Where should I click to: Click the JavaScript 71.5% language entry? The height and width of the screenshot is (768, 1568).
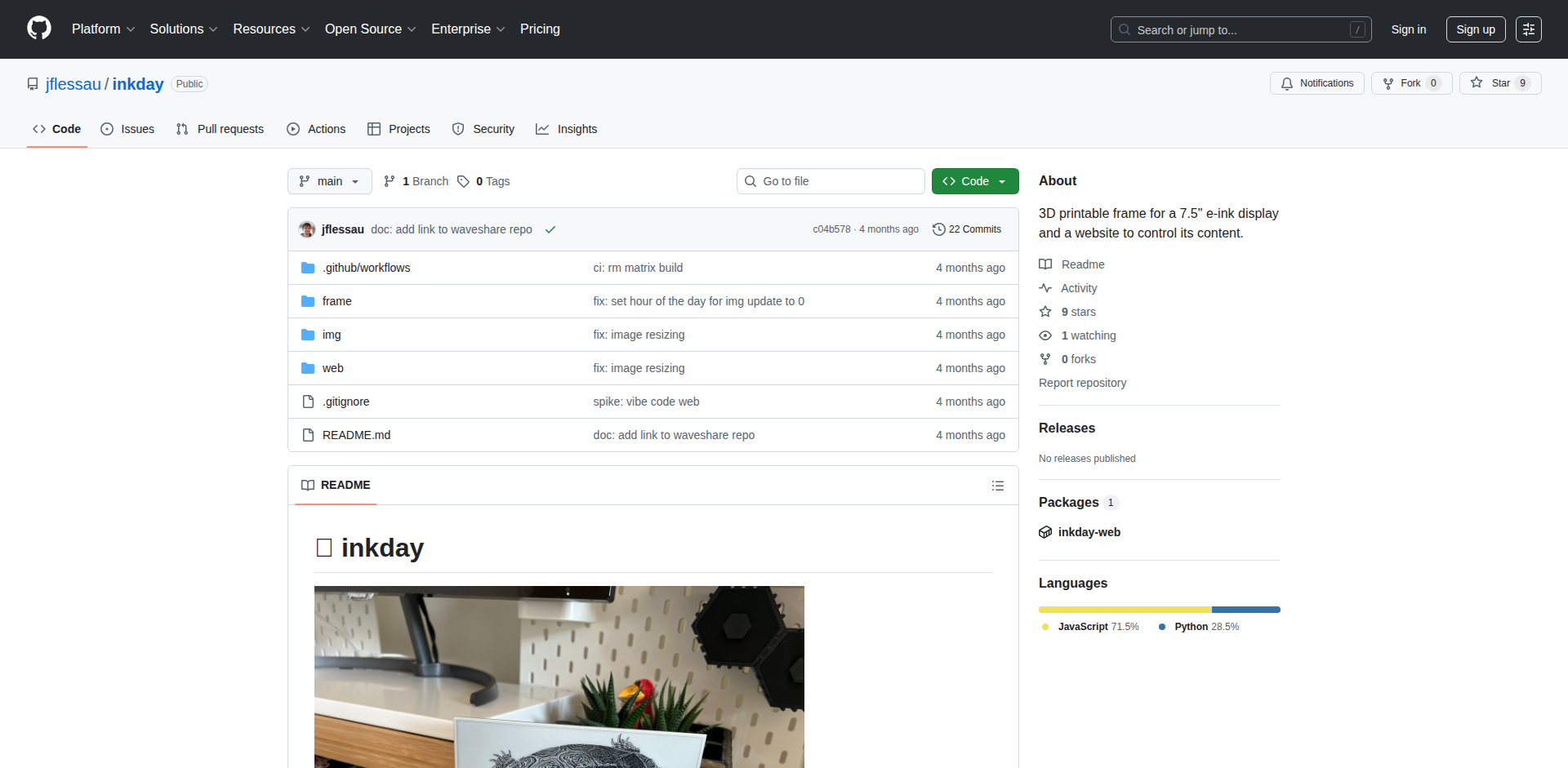point(1090,627)
